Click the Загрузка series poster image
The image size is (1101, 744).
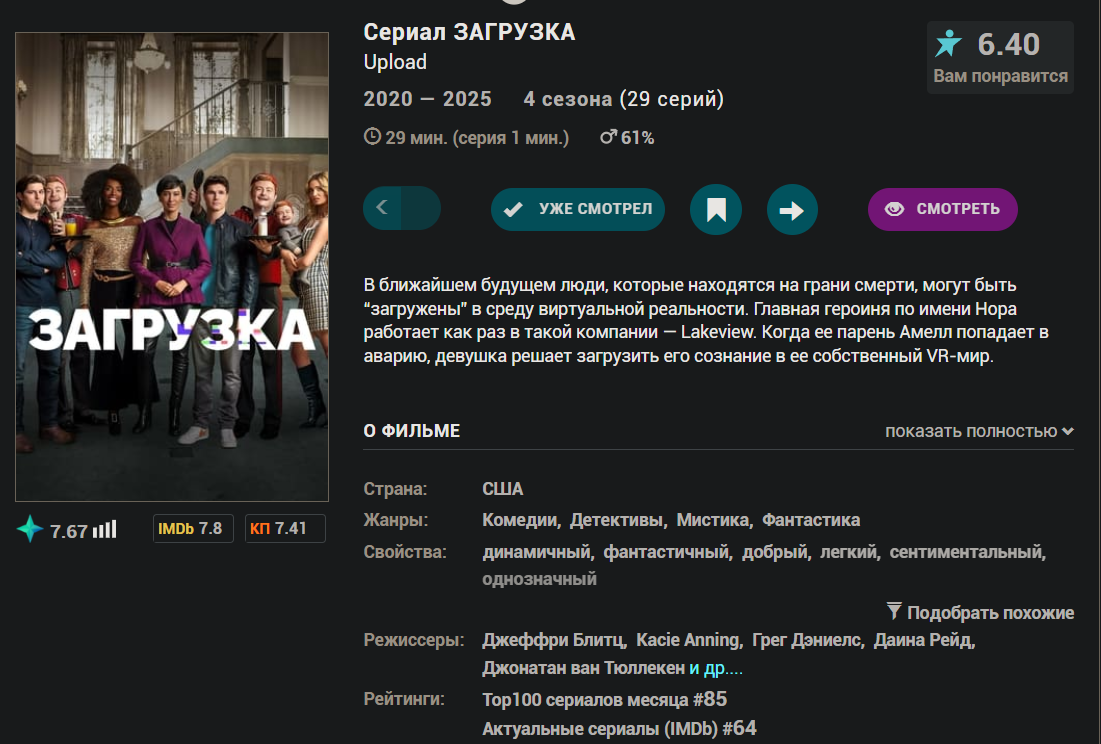click(x=172, y=267)
